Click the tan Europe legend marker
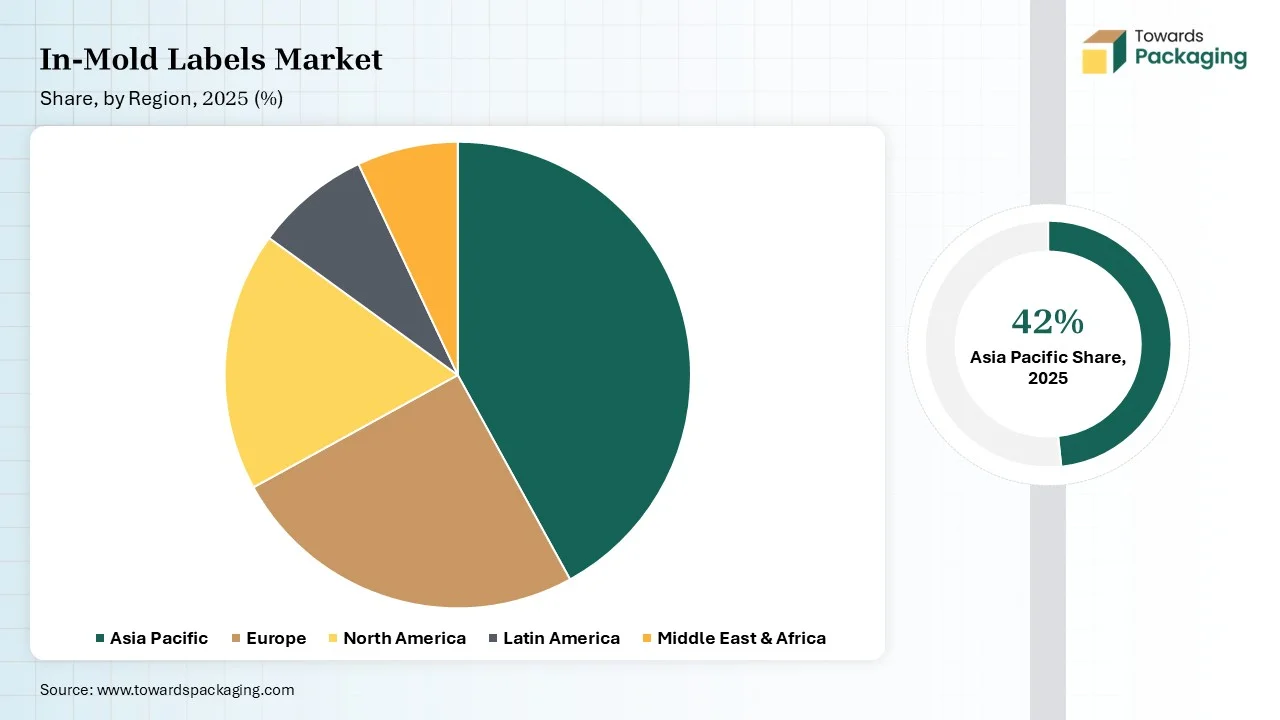Viewport: 1280px width, 720px height. 236,638
